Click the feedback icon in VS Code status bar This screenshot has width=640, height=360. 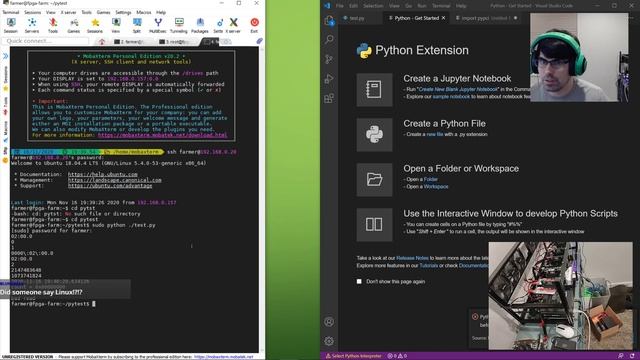620,356
